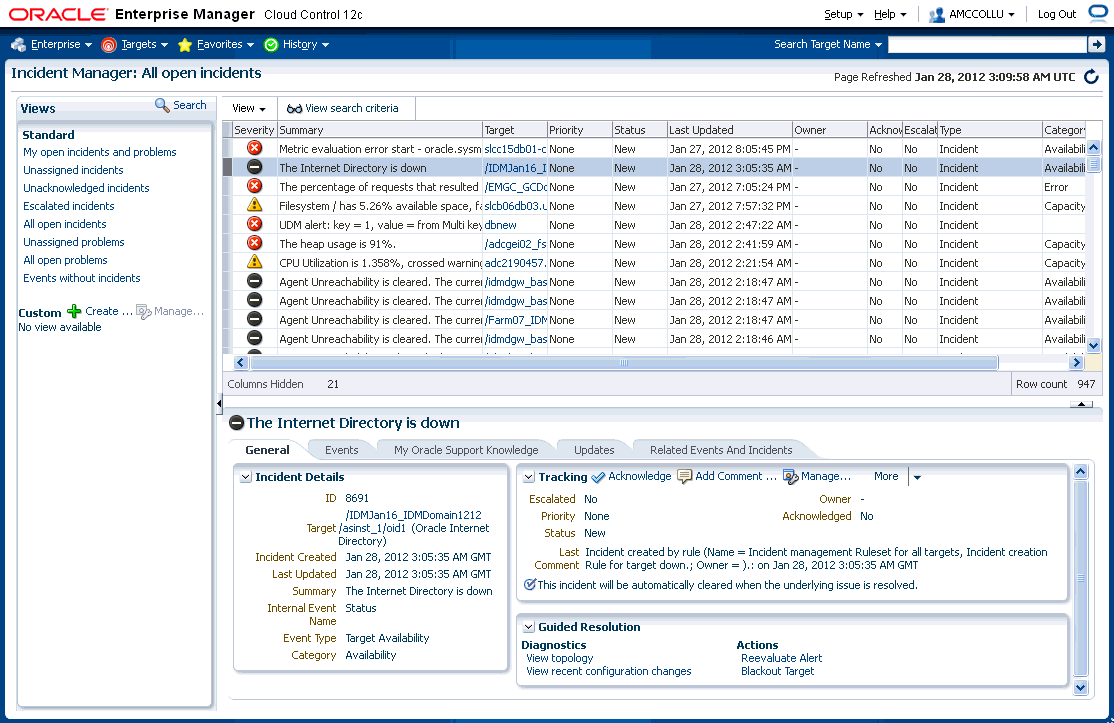
Task: Click View topology diagnostics link
Action: [560, 658]
